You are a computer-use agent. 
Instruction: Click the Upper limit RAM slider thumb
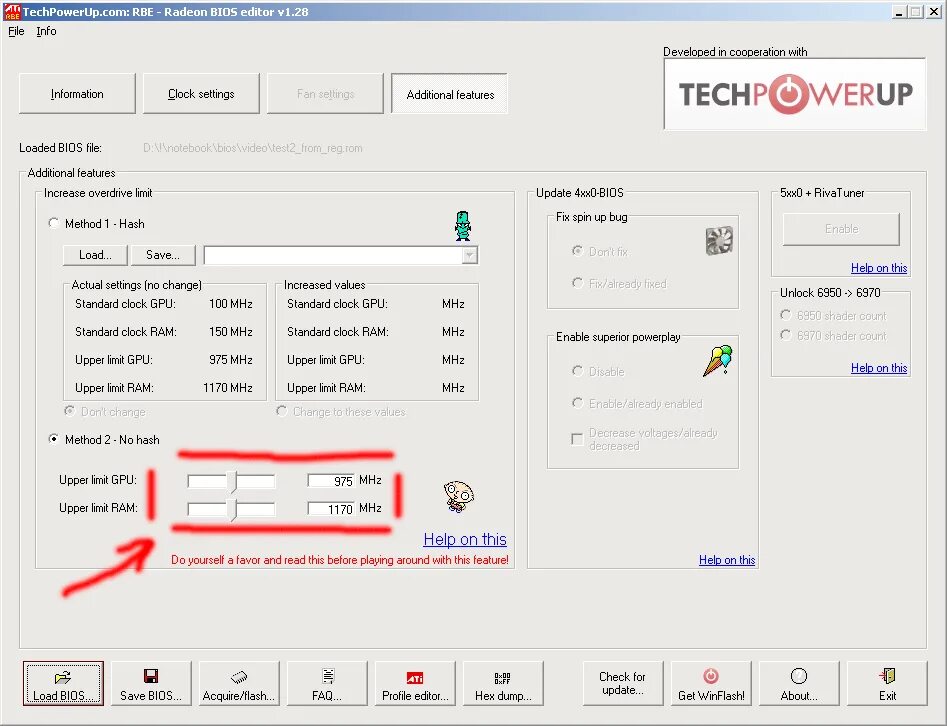pos(232,509)
